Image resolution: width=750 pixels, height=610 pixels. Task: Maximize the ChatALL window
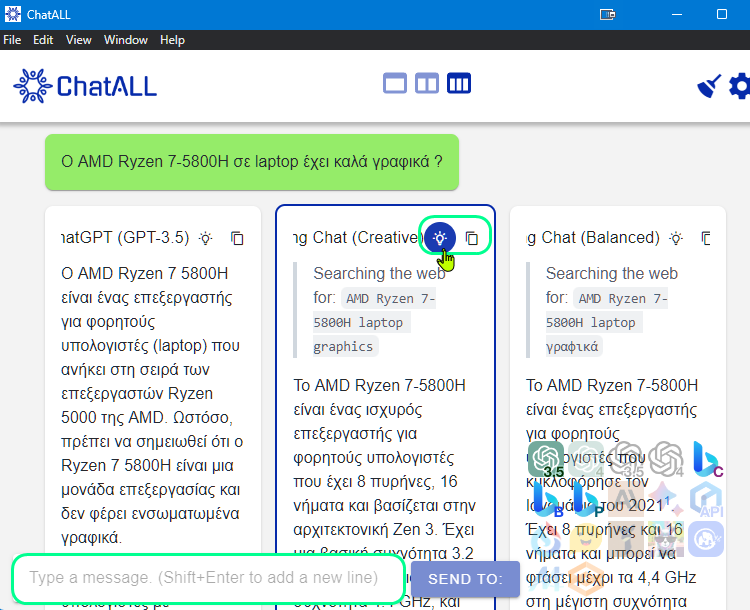[722, 14]
